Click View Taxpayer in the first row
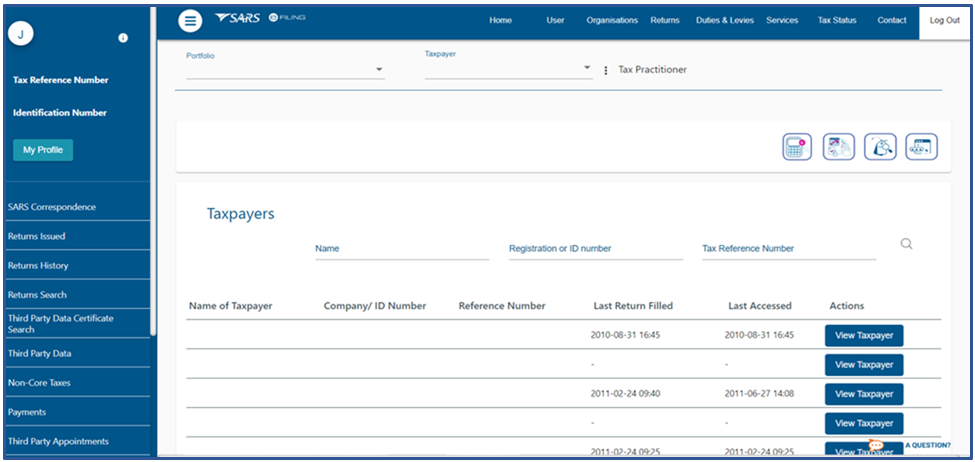 (x=863, y=336)
